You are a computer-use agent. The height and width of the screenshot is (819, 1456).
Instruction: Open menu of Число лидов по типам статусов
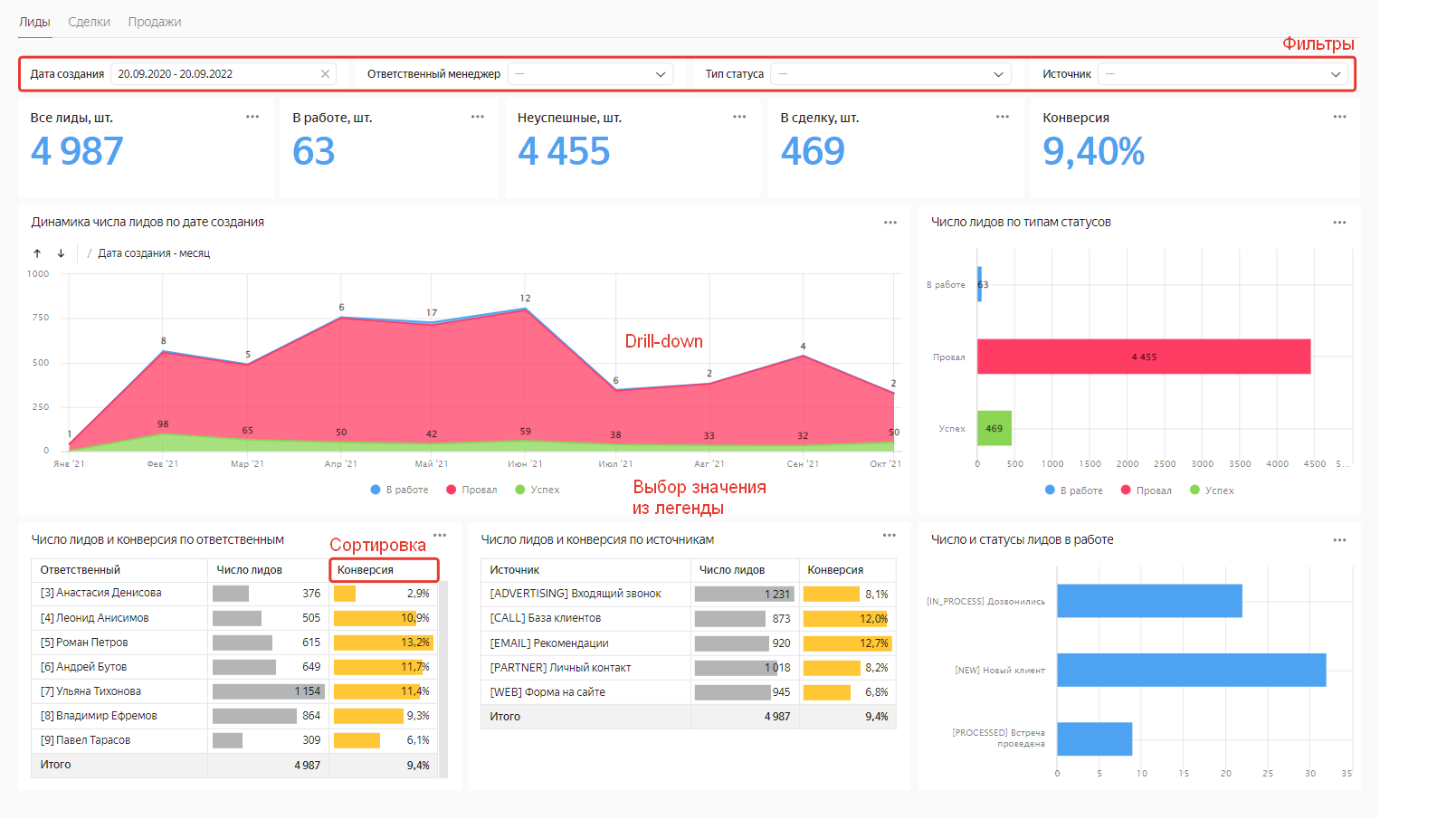(1340, 223)
